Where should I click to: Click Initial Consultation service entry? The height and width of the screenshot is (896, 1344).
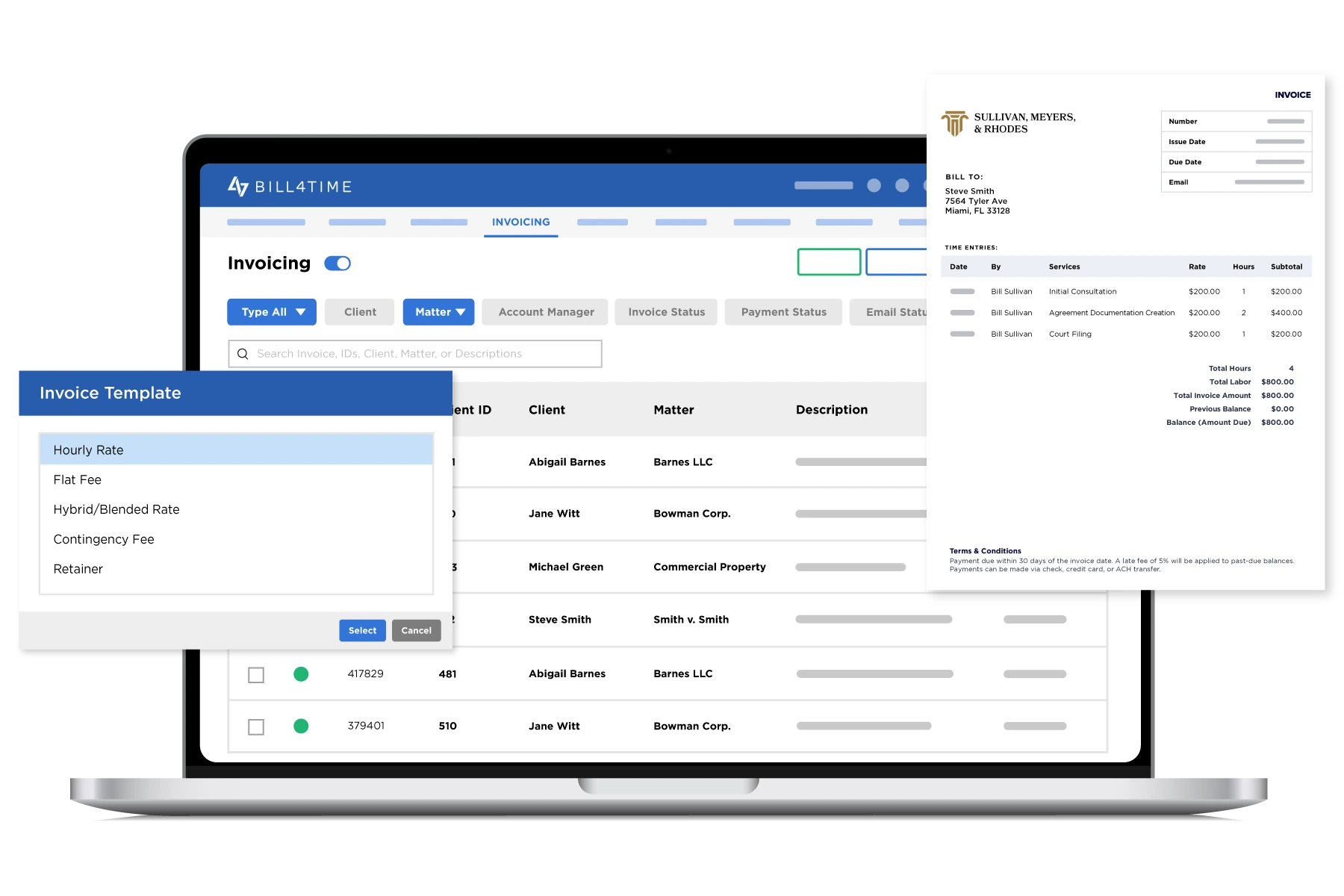[1083, 292]
